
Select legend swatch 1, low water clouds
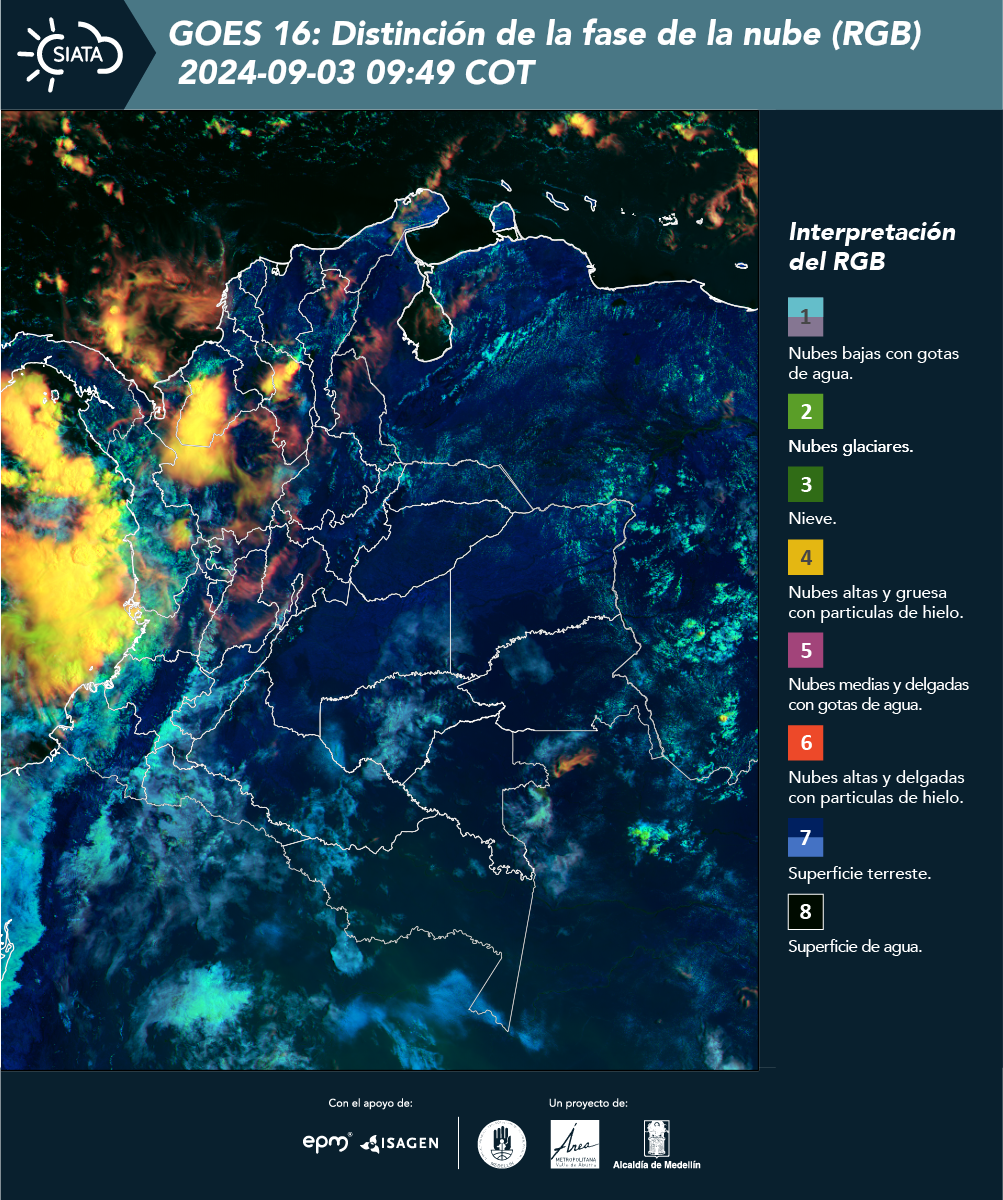(805, 317)
